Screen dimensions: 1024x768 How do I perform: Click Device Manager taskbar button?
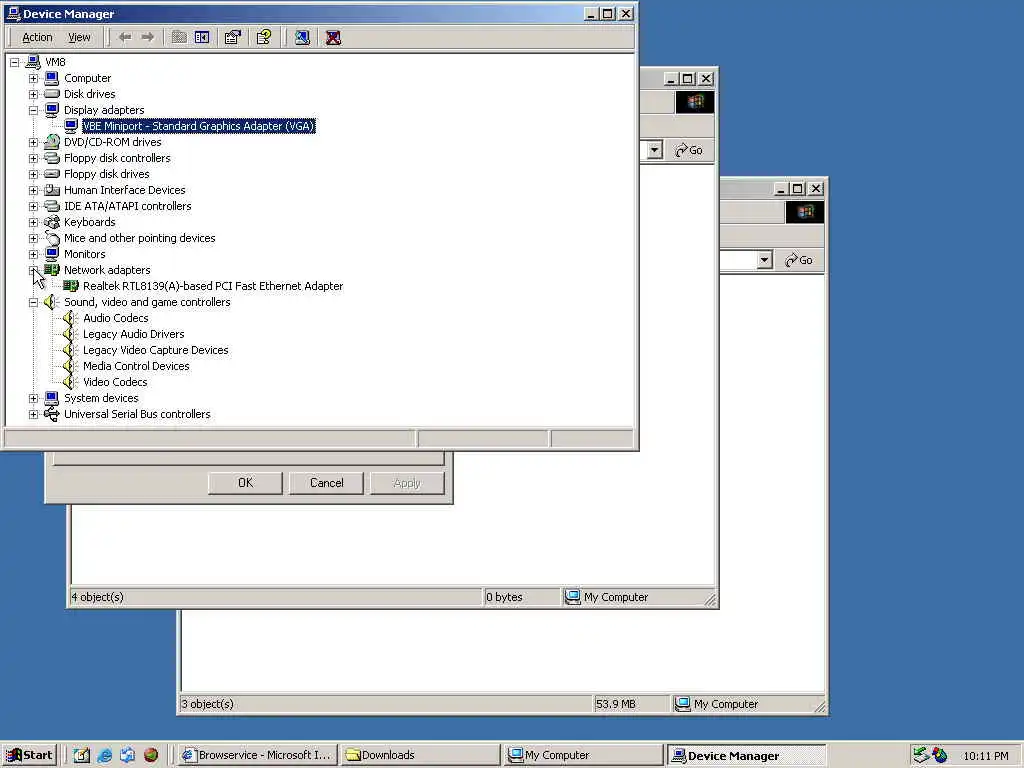(746, 756)
